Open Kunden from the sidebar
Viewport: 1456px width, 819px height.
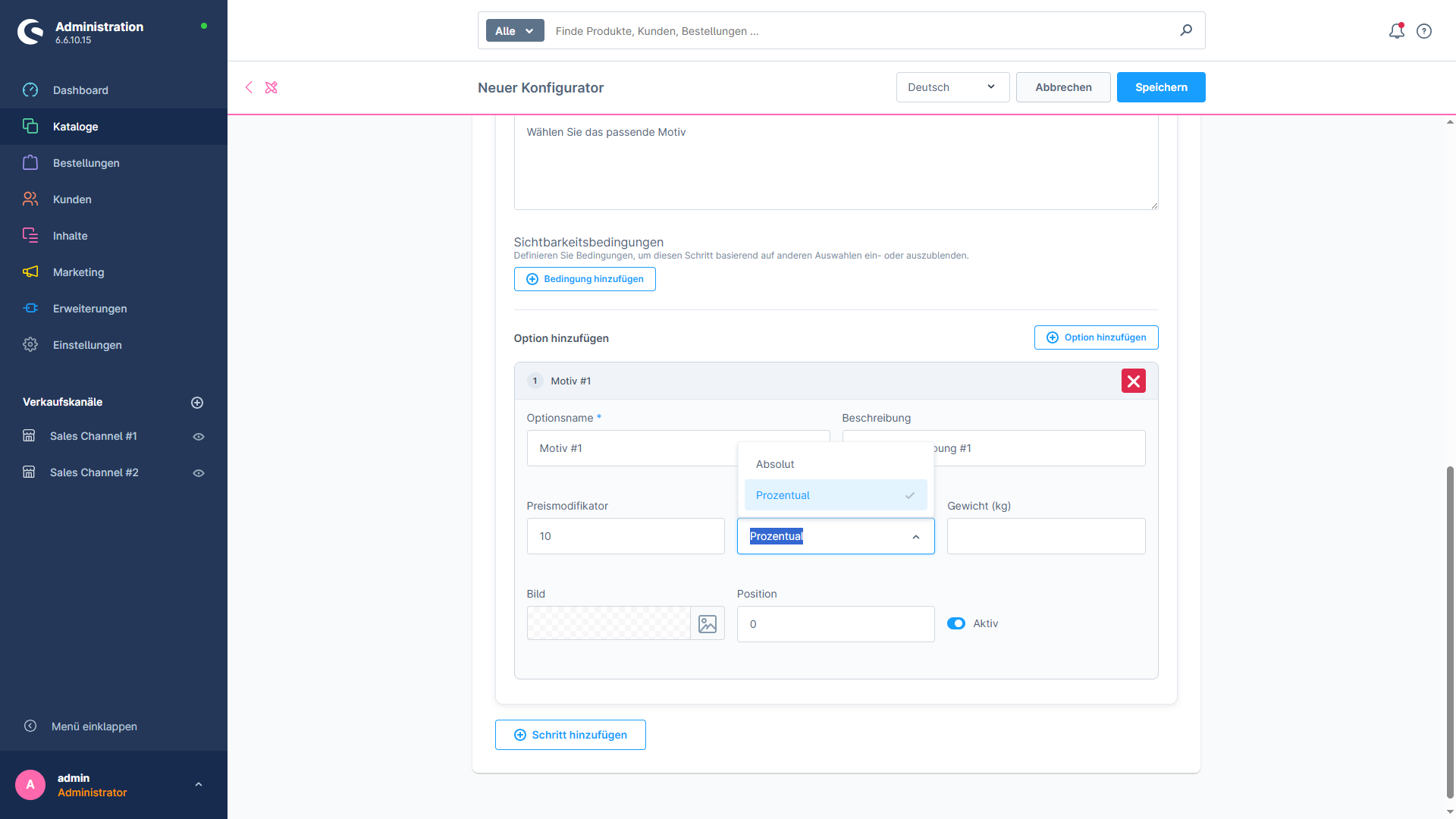coord(114,199)
